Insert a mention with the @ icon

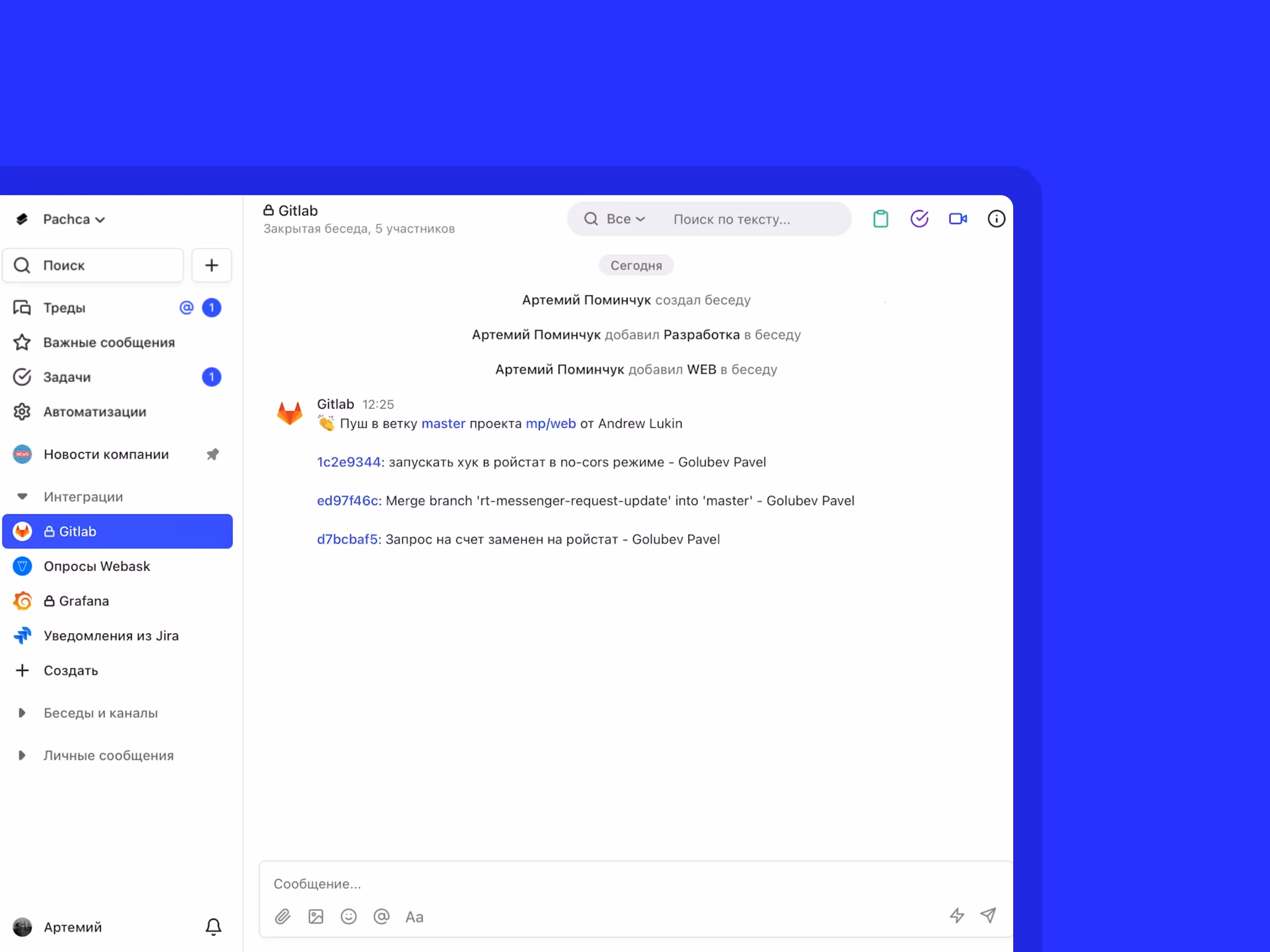tap(381, 916)
